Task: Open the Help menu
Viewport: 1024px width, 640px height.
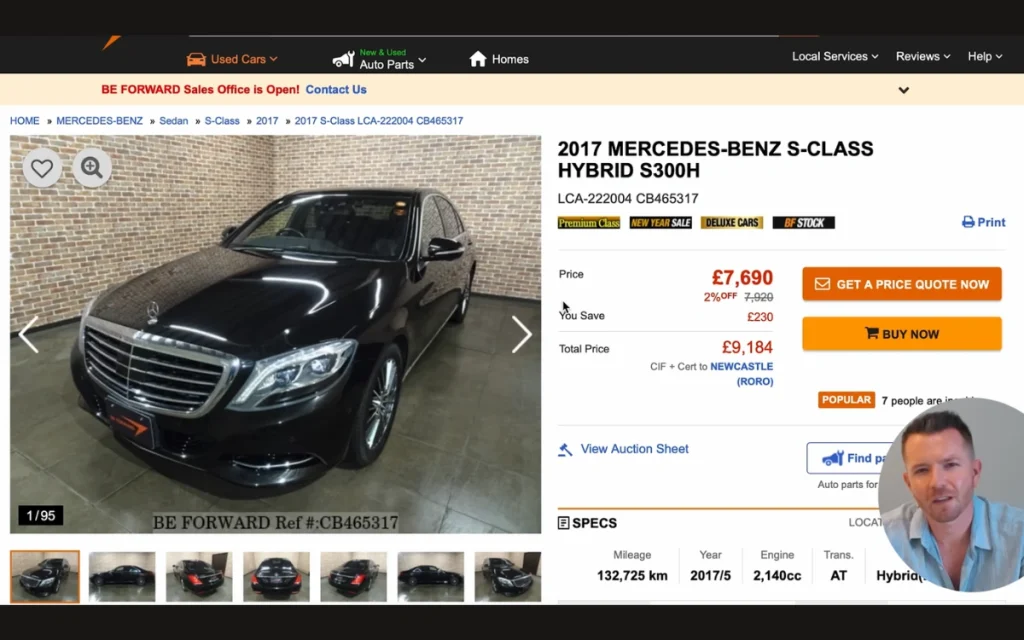Action: pos(984,57)
